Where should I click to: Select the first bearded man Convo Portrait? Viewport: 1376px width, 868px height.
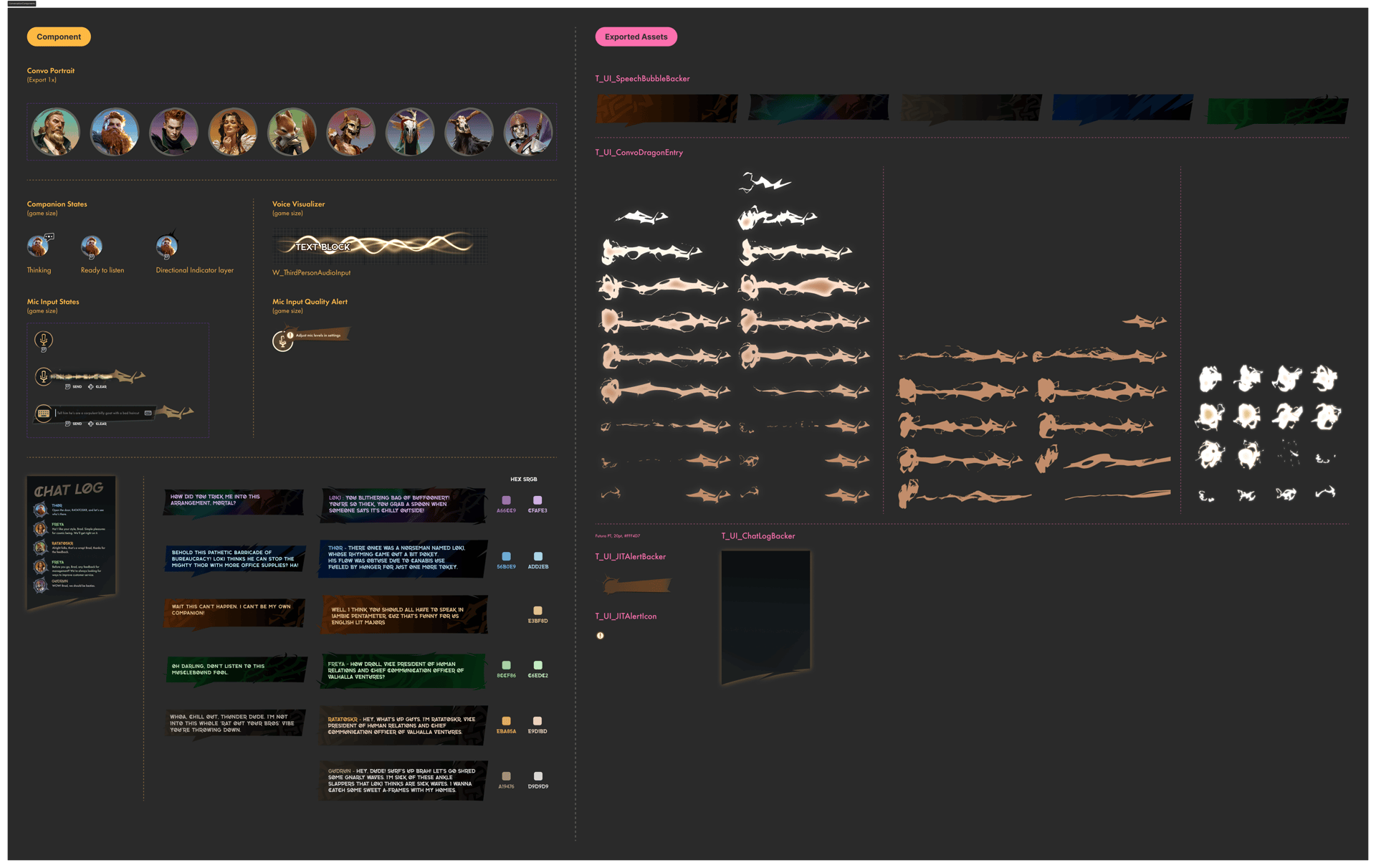click(x=55, y=132)
